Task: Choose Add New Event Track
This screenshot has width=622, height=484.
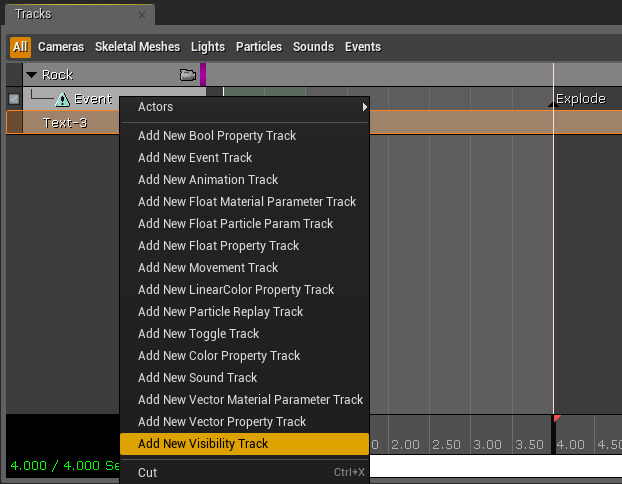Action: click(x=245, y=157)
